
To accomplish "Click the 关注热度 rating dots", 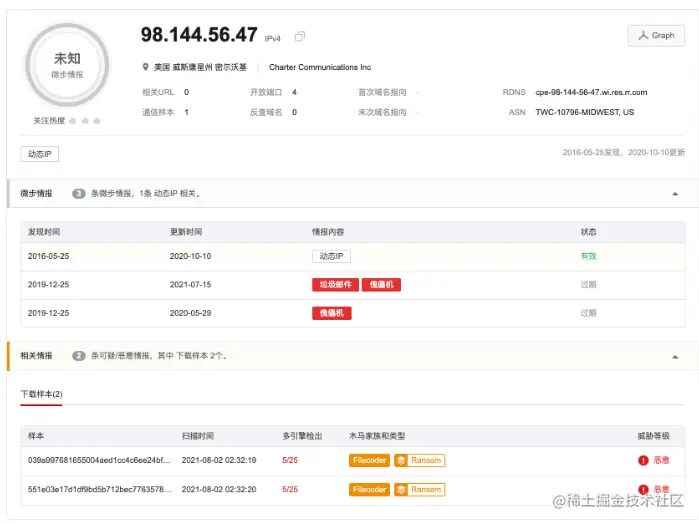I will (x=85, y=121).
